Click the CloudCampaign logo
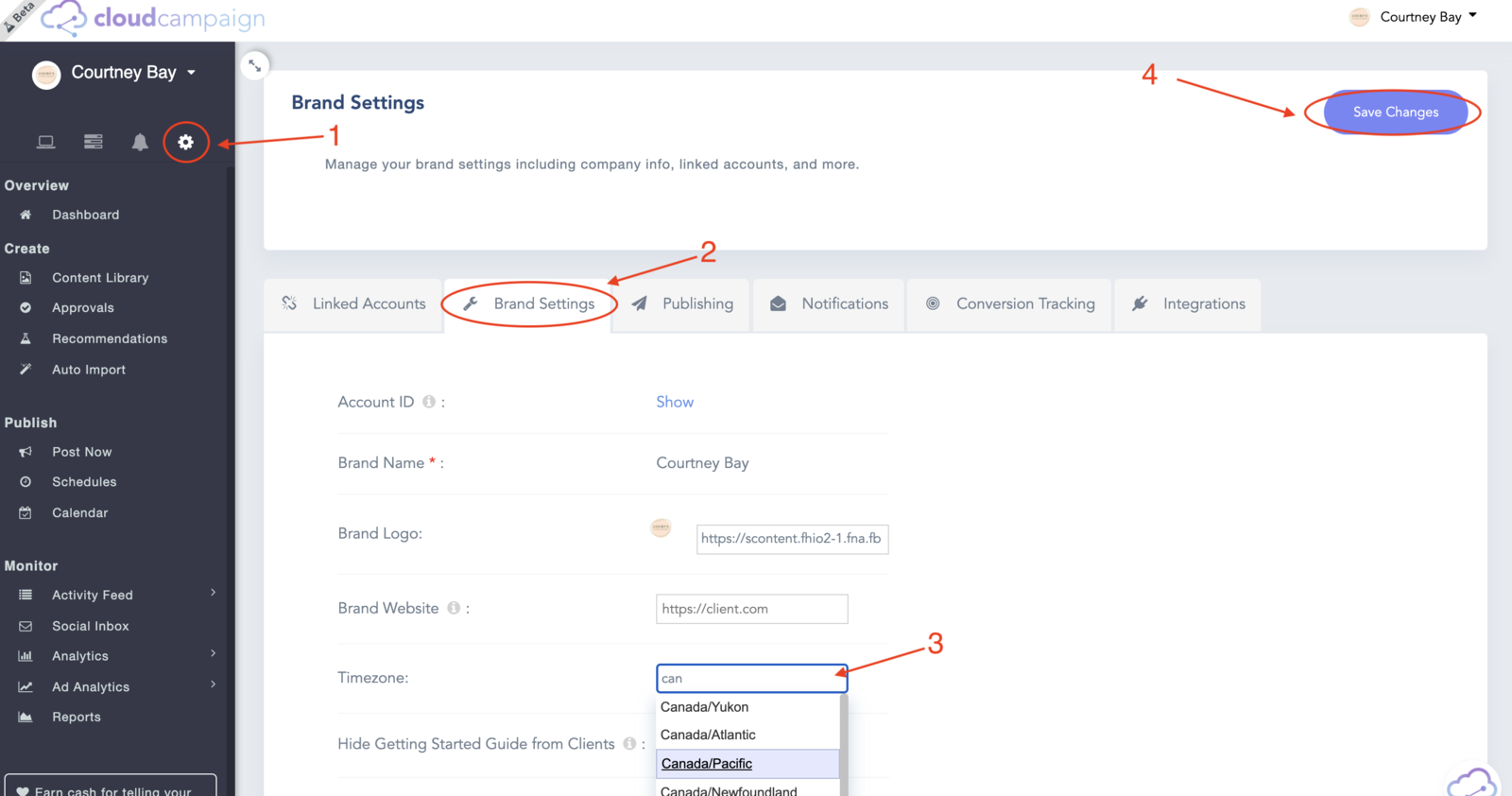Viewport: 1512px width, 796px height. point(153,18)
